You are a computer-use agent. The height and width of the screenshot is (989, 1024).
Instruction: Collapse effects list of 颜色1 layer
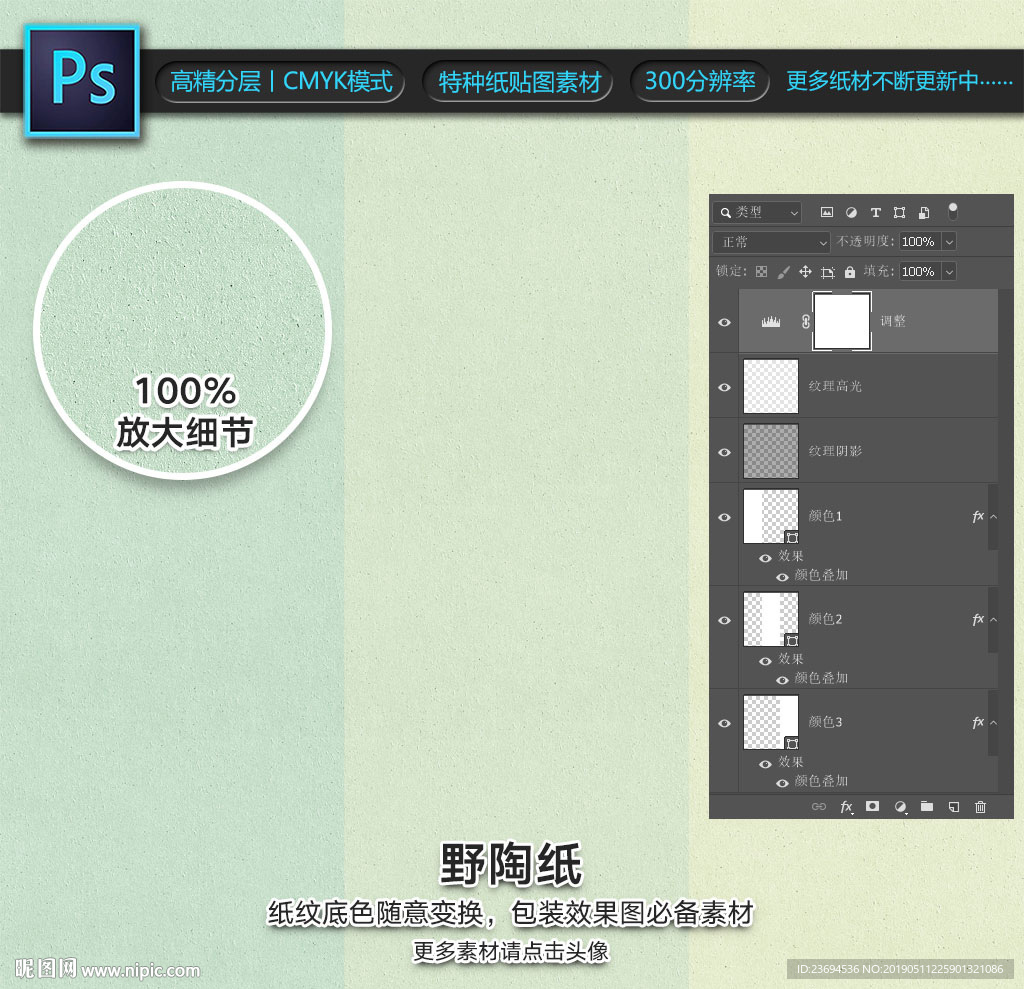coord(993,517)
